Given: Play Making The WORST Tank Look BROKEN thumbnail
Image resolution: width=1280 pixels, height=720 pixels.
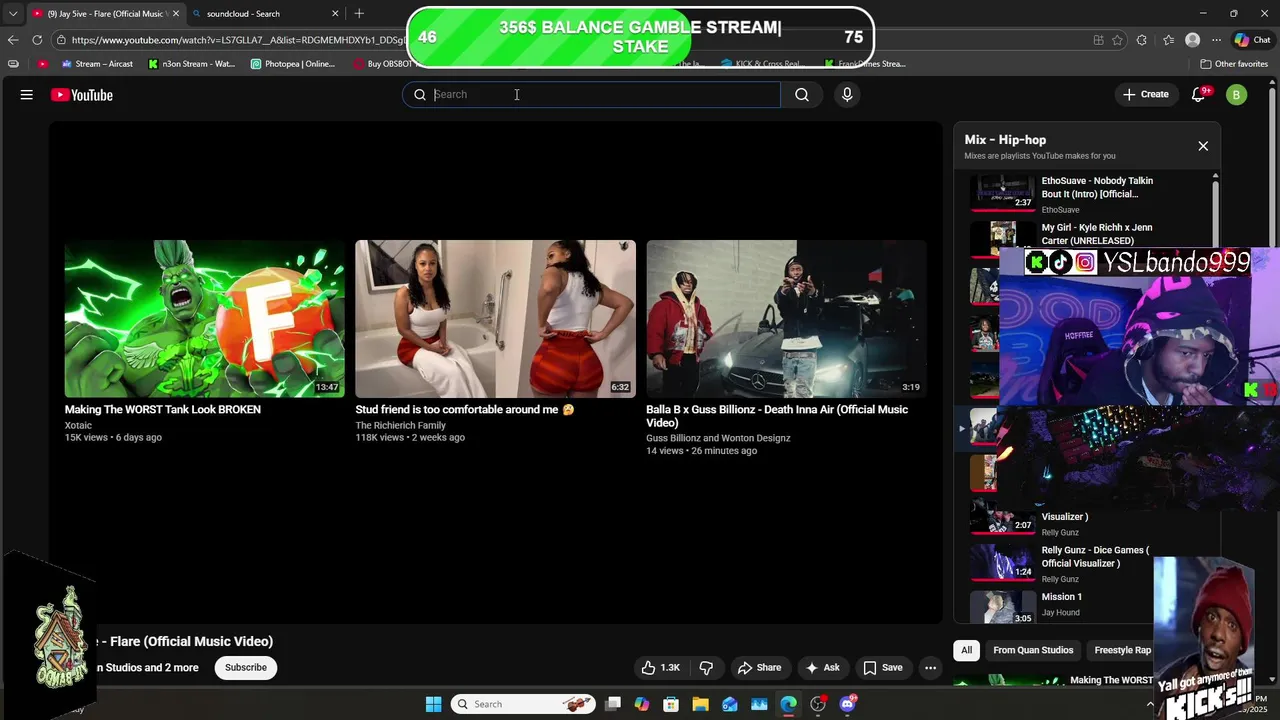Looking at the screenshot, I should (205, 319).
